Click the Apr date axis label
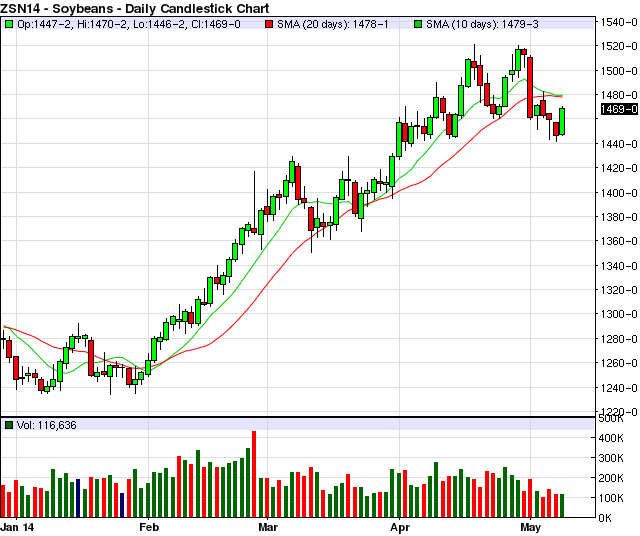The width and height of the screenshot is (640, 536). point(400,527)
